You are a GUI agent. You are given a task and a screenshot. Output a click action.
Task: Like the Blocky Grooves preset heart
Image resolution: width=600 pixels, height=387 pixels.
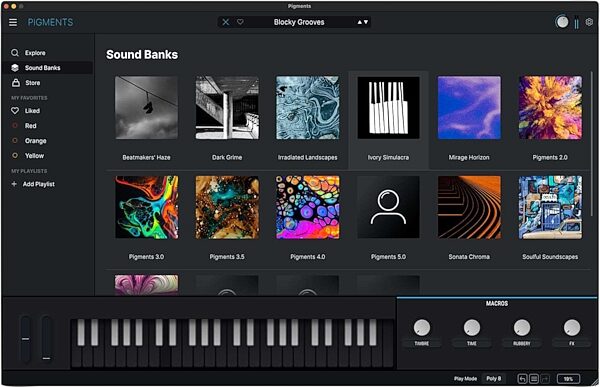tap(240, 22)
